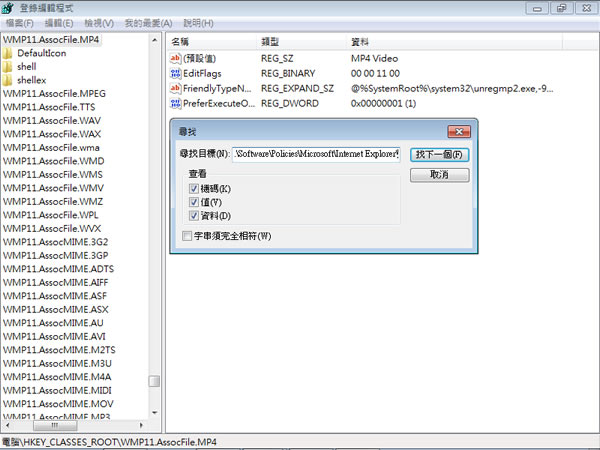This screenshot has width=600, height=450.
Task: Select the WMP11.AssocMIME.M4A key
Action: click(x=57, y=377)
